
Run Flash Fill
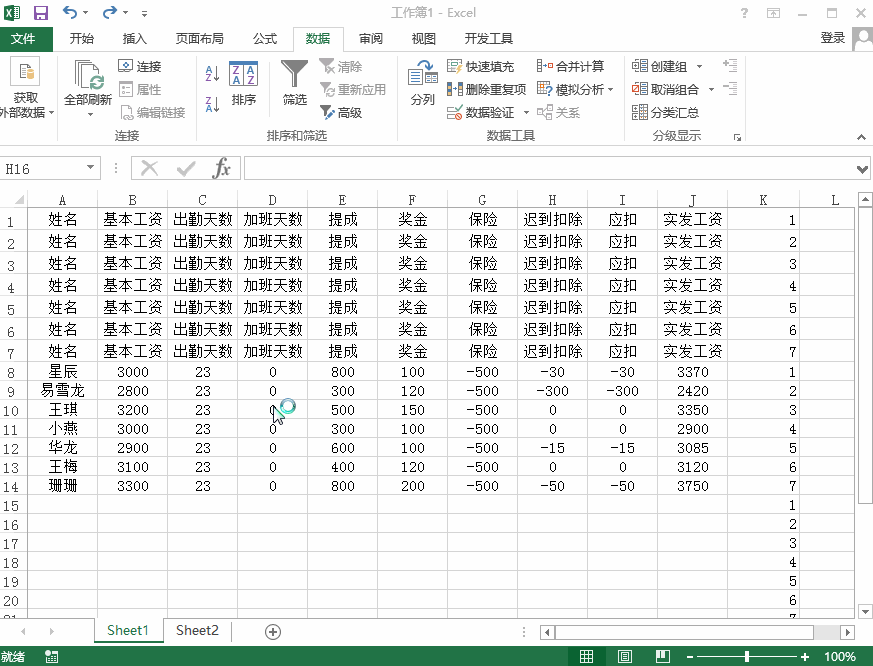[480, 66]
